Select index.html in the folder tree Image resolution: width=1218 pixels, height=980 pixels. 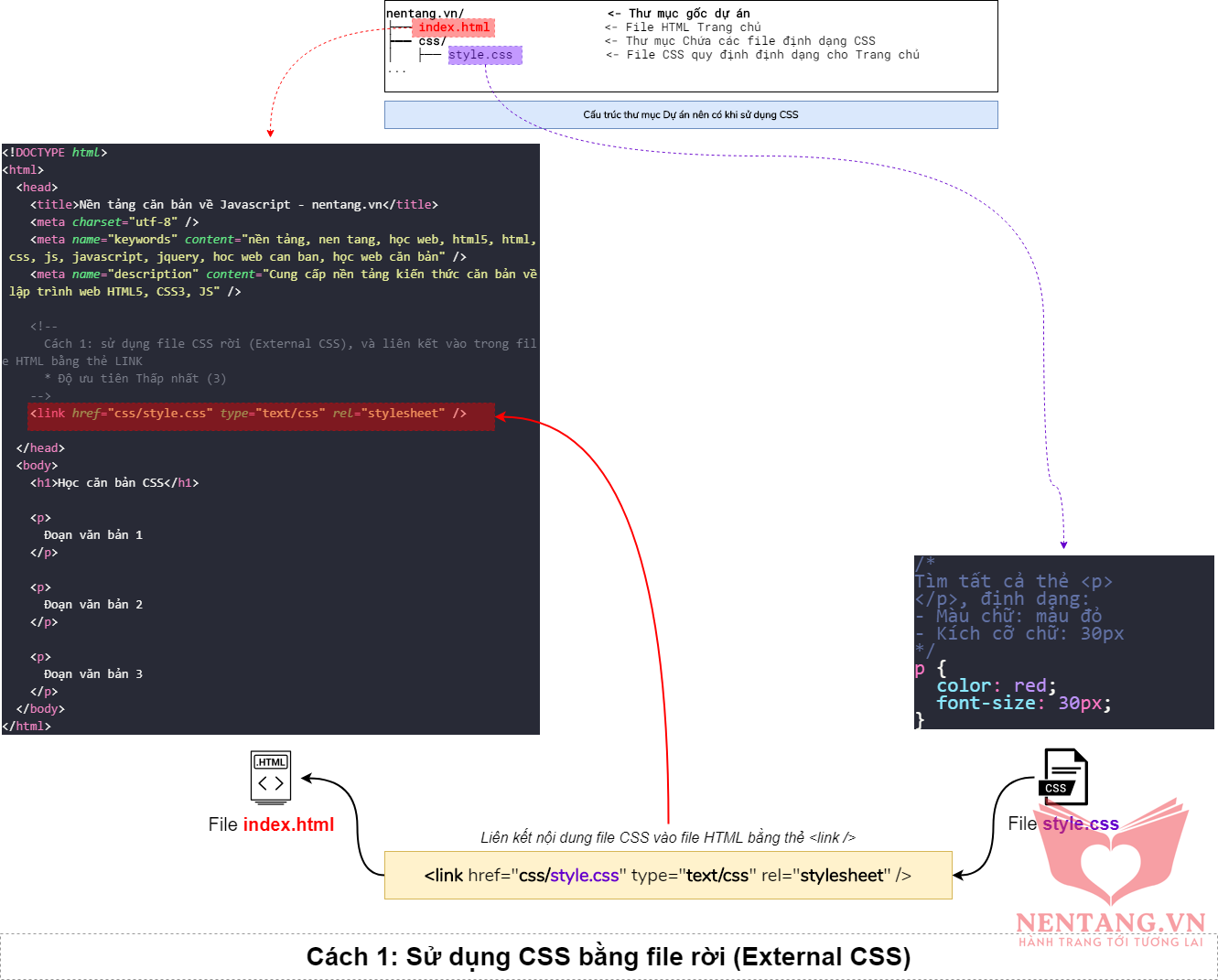tap(454, 27)
